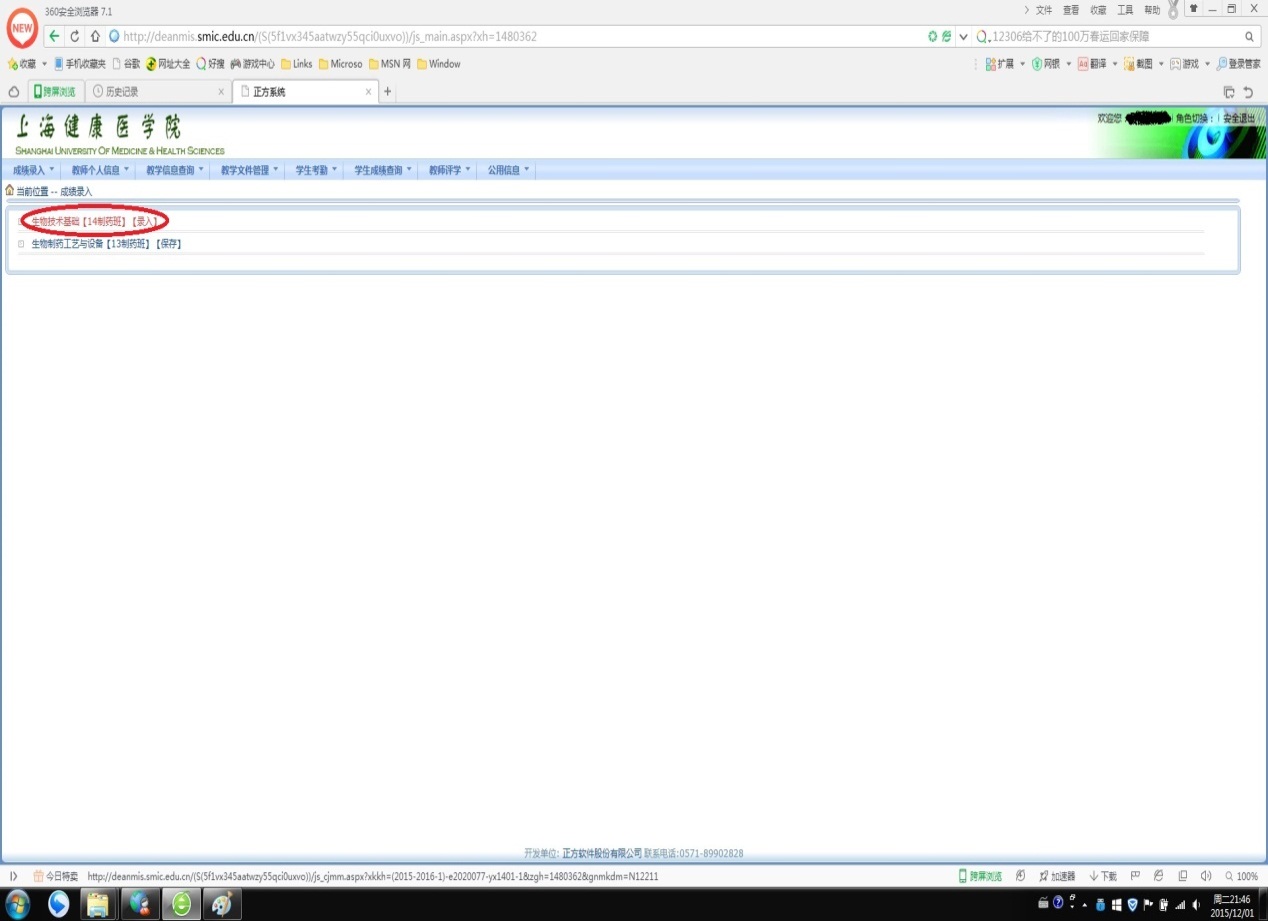
Task: Click the restore closed tab undo icon
Action: point(1248,92)
